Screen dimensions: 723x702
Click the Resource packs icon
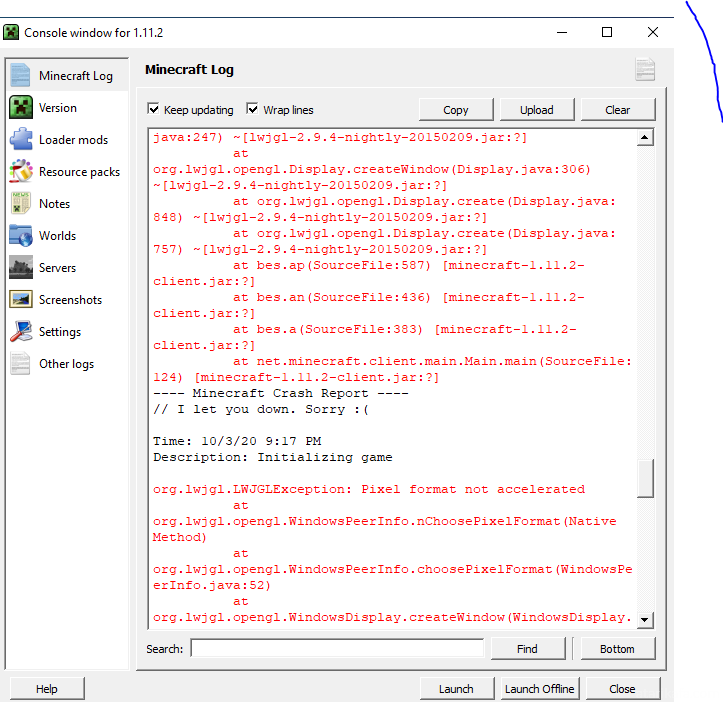point(20,172)
